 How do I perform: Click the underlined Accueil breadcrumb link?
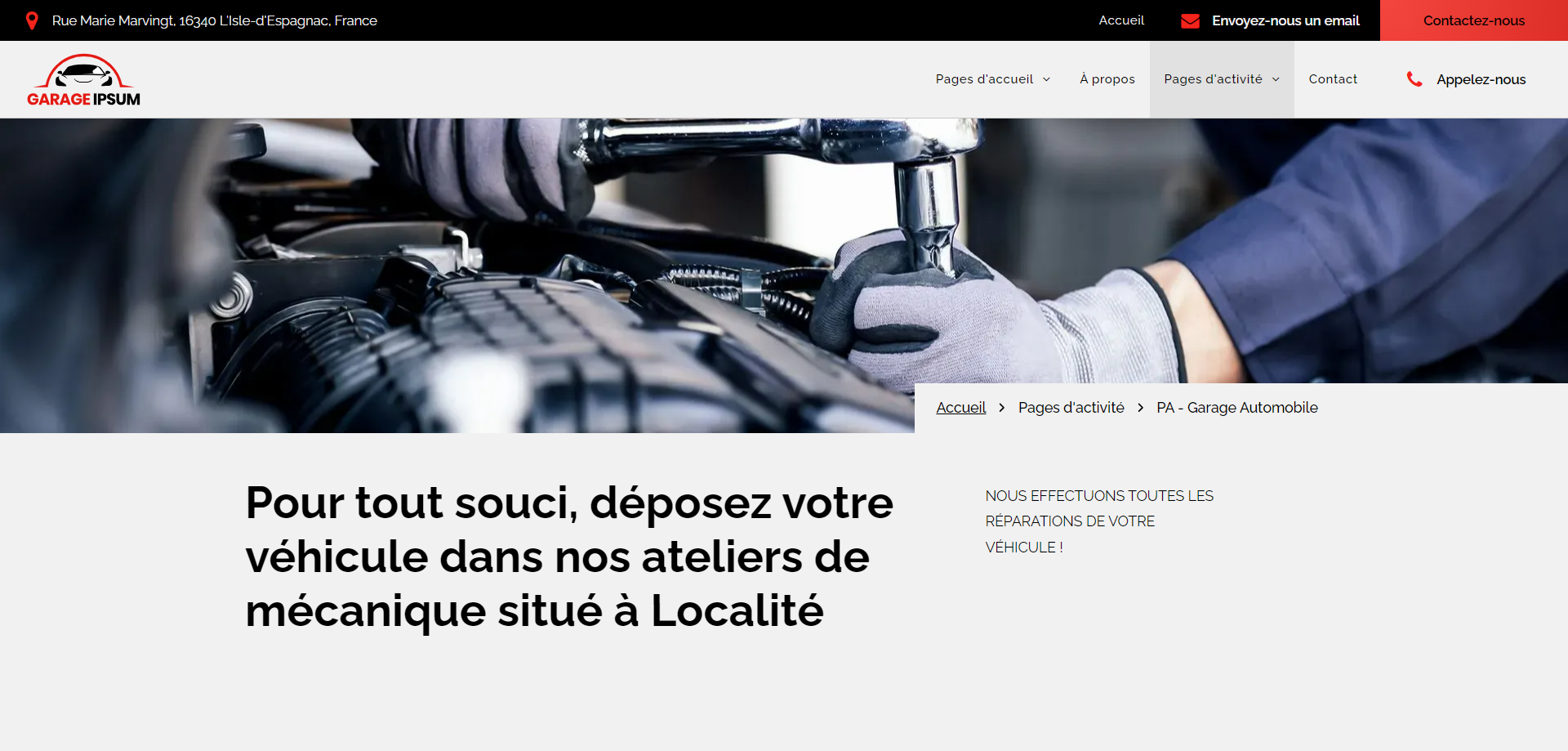[960, 408]
